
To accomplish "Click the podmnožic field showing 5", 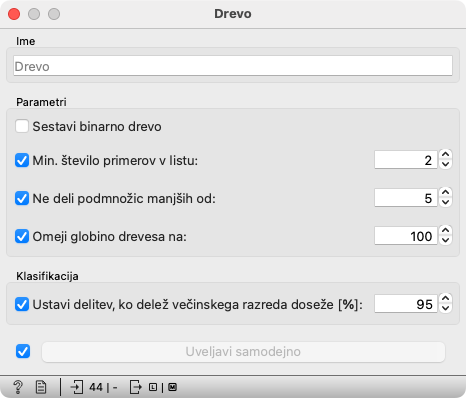I will coord(406,198).
